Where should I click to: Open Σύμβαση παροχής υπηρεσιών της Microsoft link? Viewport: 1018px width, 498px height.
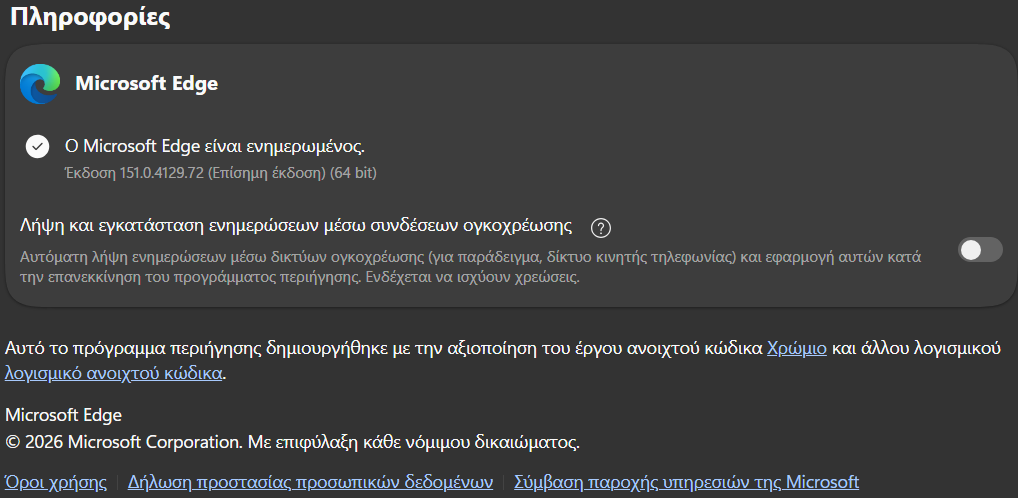686,482
